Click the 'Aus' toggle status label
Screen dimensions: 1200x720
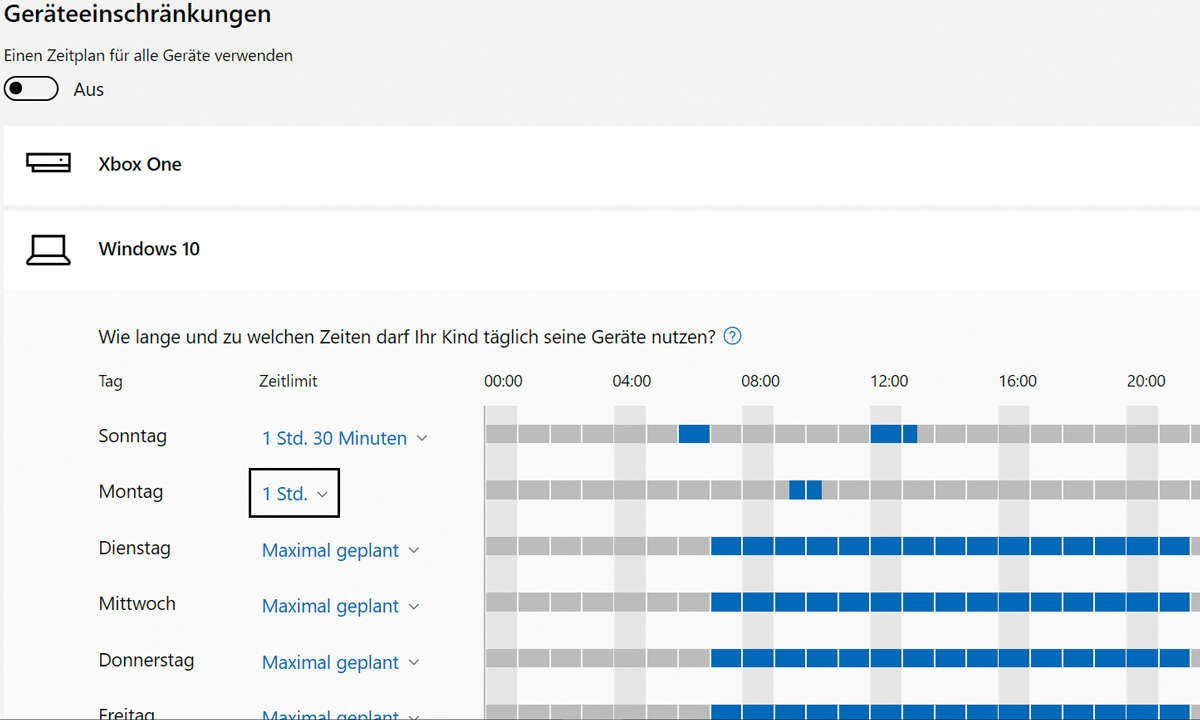click(x=89, y=90)
